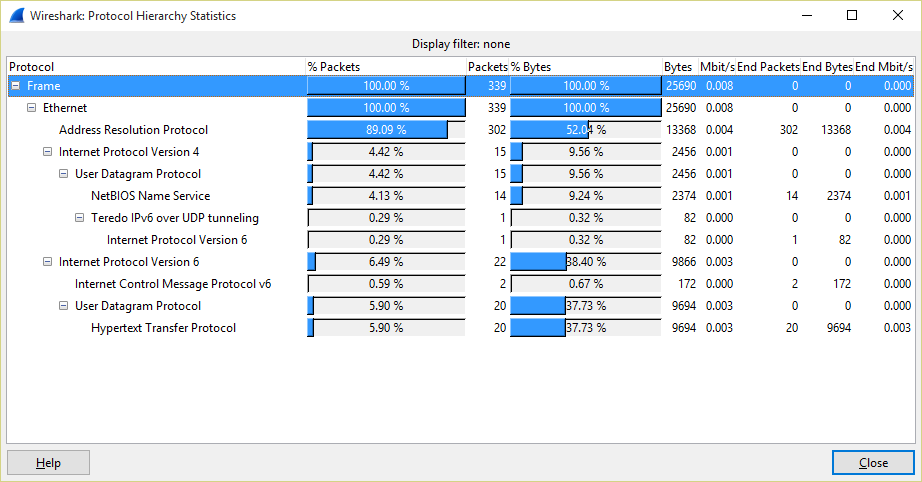Viewport: 922px width, 482px height.
Task: Select the Hypertext Transfer Protocol row
Action: tap(163, 328)
